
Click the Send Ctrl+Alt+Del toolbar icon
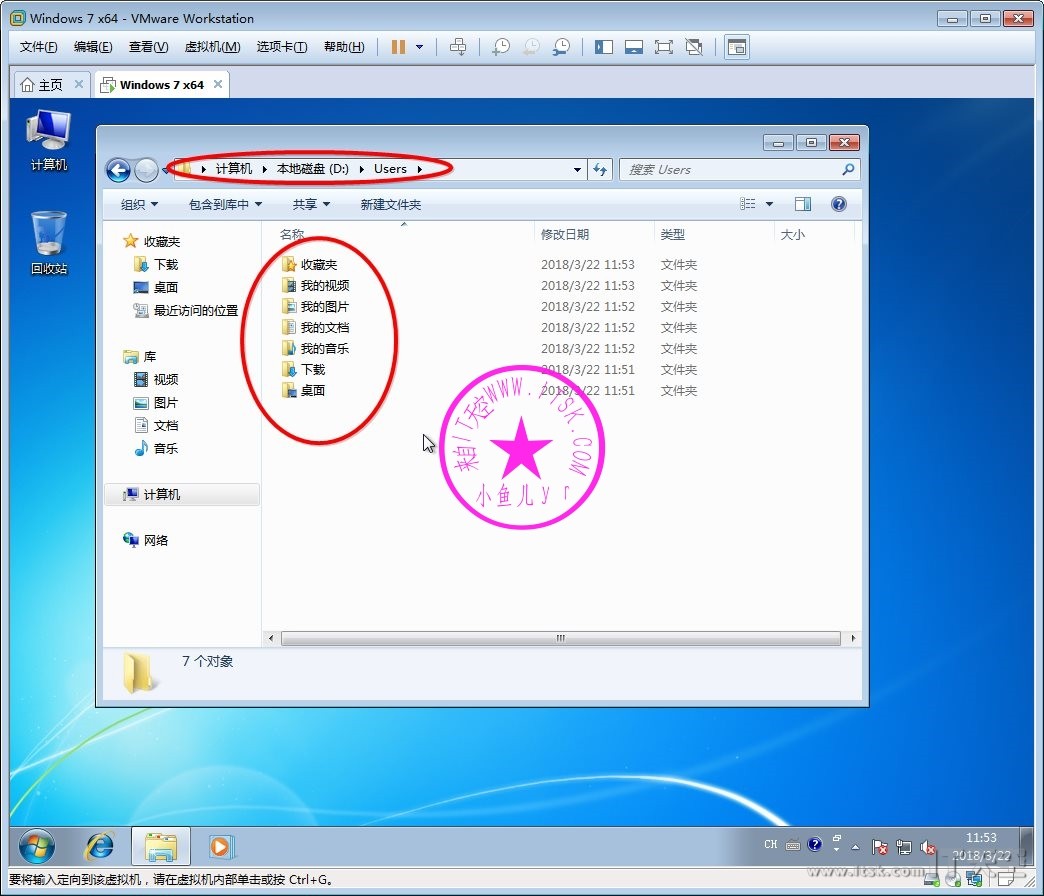click(x=458, y=47)
